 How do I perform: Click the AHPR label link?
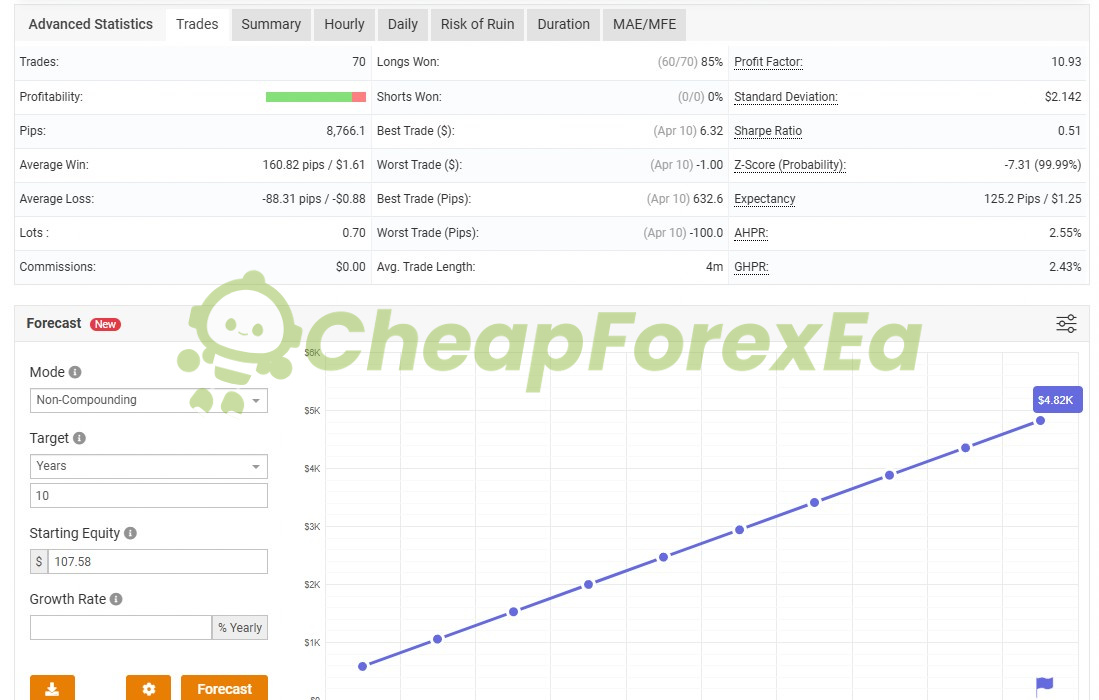[751, 233]
